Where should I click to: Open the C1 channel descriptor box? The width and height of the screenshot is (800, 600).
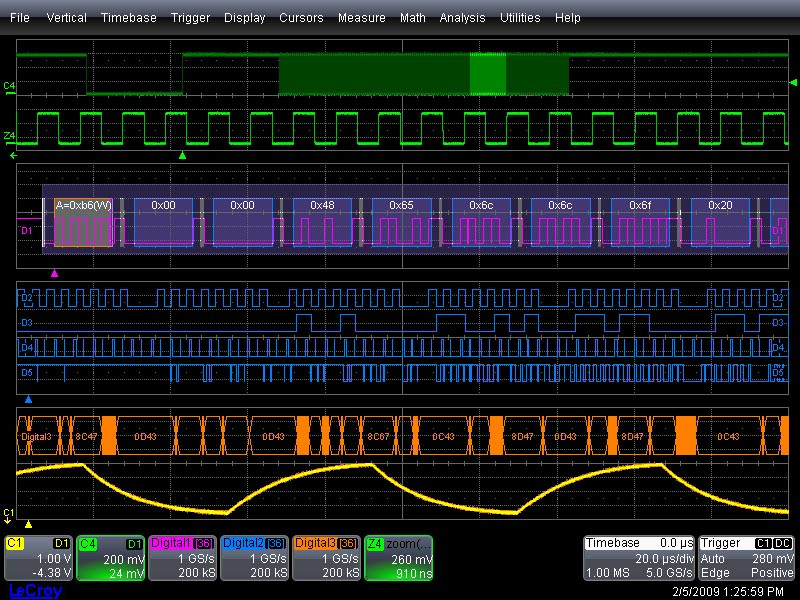point(38,557)
